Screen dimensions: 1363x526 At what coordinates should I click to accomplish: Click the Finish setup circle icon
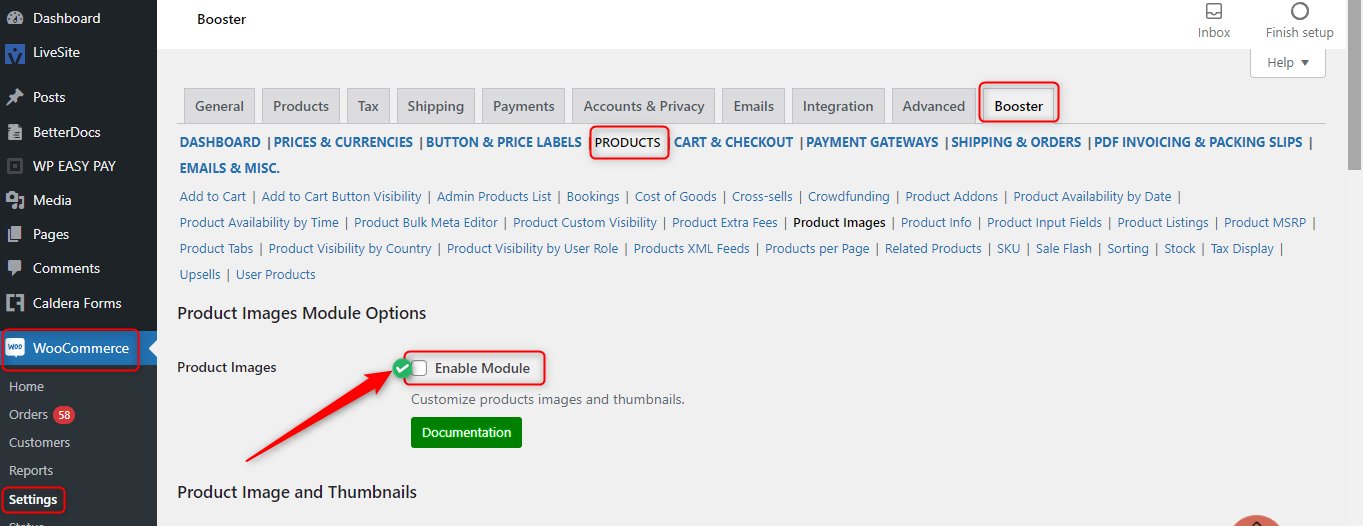point(1300,12)
